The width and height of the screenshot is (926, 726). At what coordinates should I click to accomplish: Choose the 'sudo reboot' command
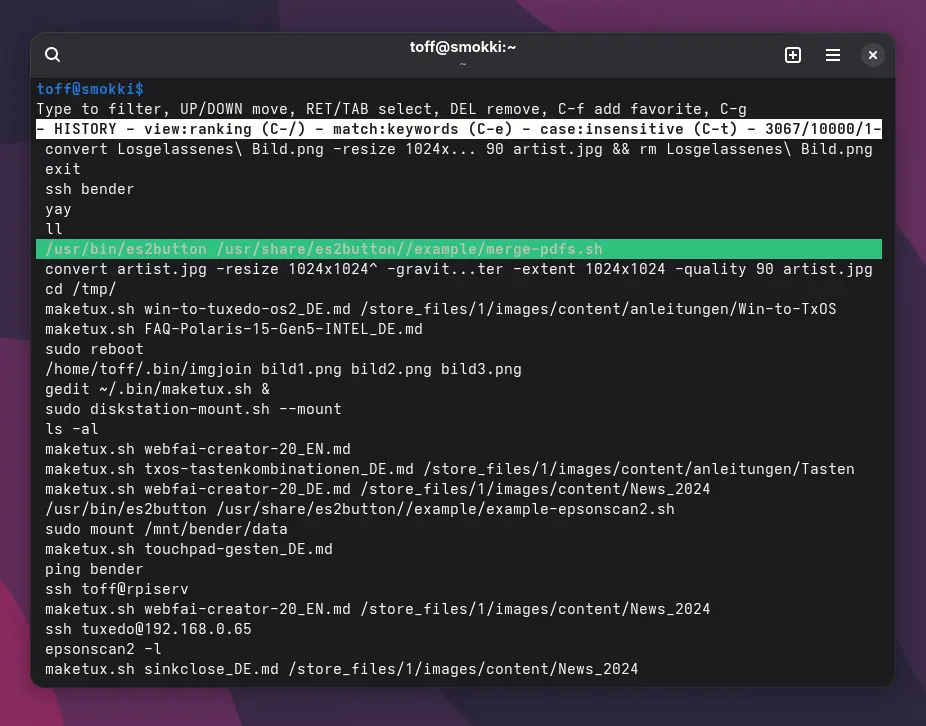coord(94,349)
